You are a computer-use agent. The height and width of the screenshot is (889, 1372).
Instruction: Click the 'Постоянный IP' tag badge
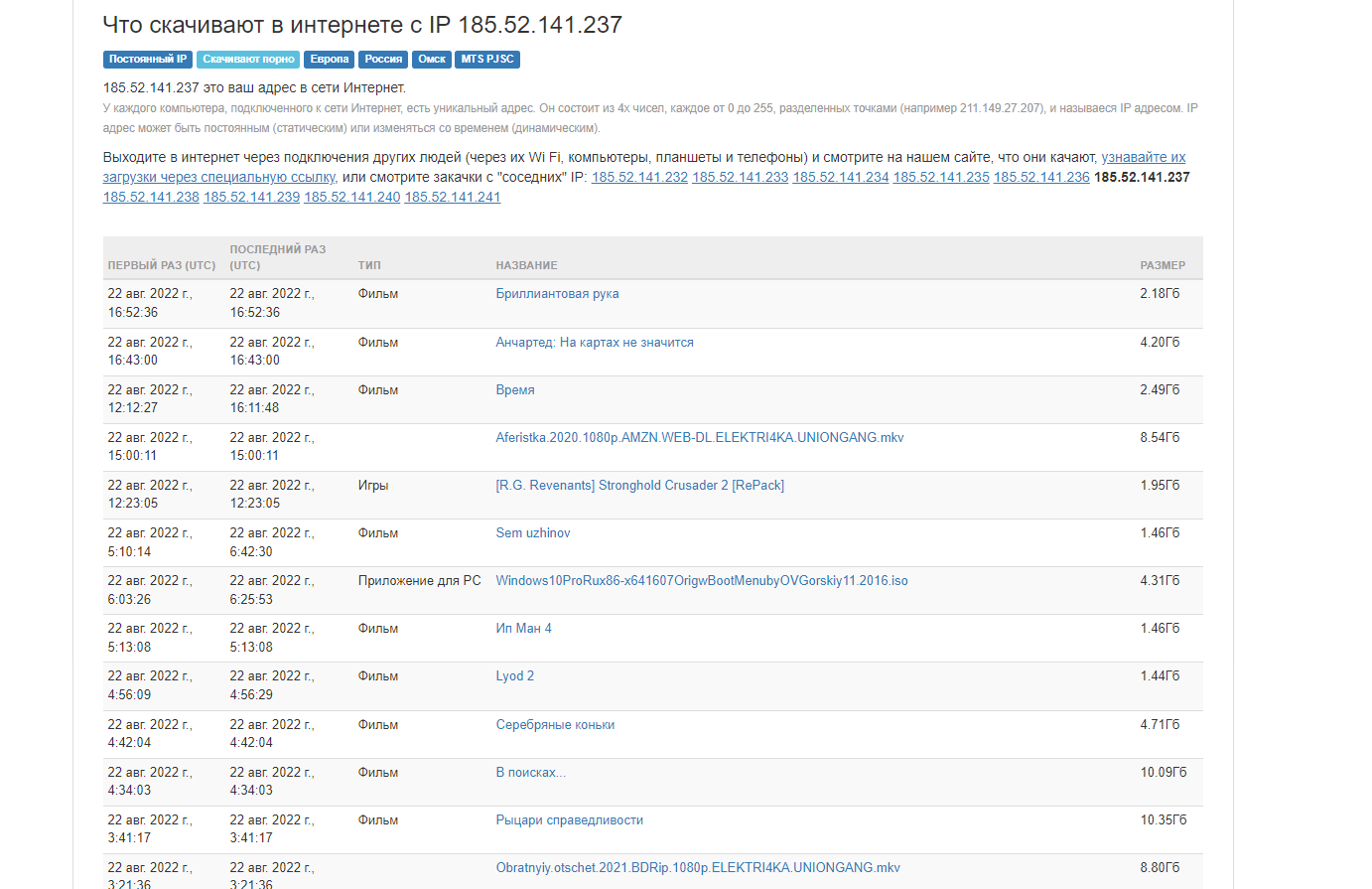148,60
